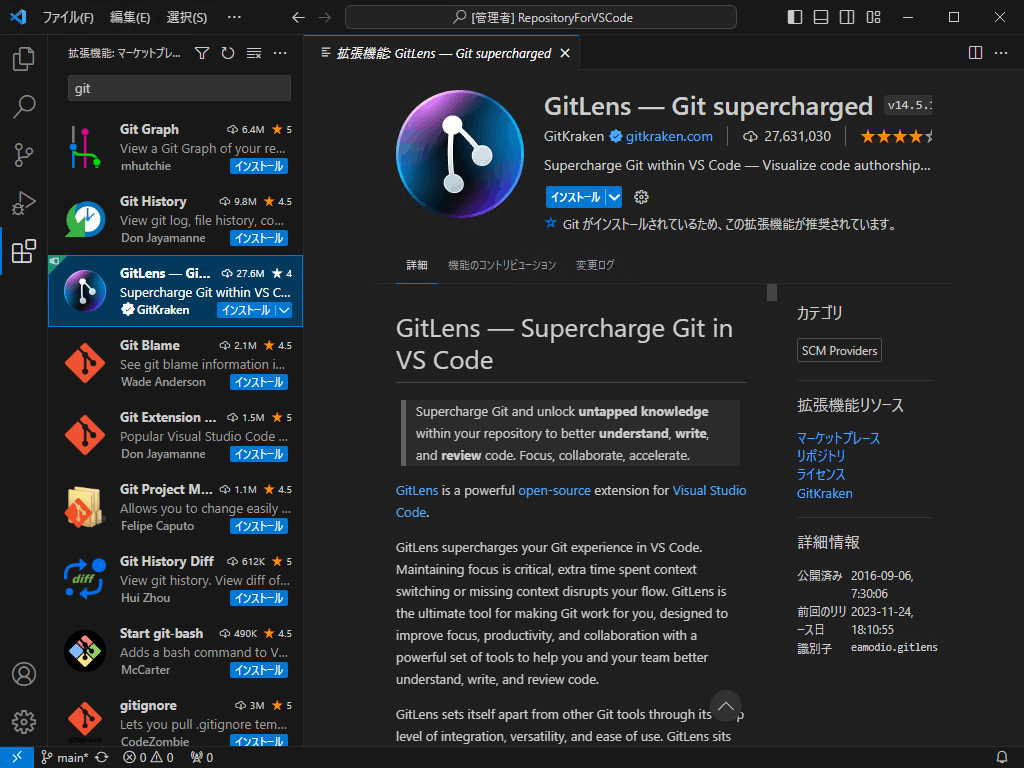The height and width of the screenshot is (768, 1024).
Task: Toggle primary side bar layout icon
Action: [x=795, y=18]
